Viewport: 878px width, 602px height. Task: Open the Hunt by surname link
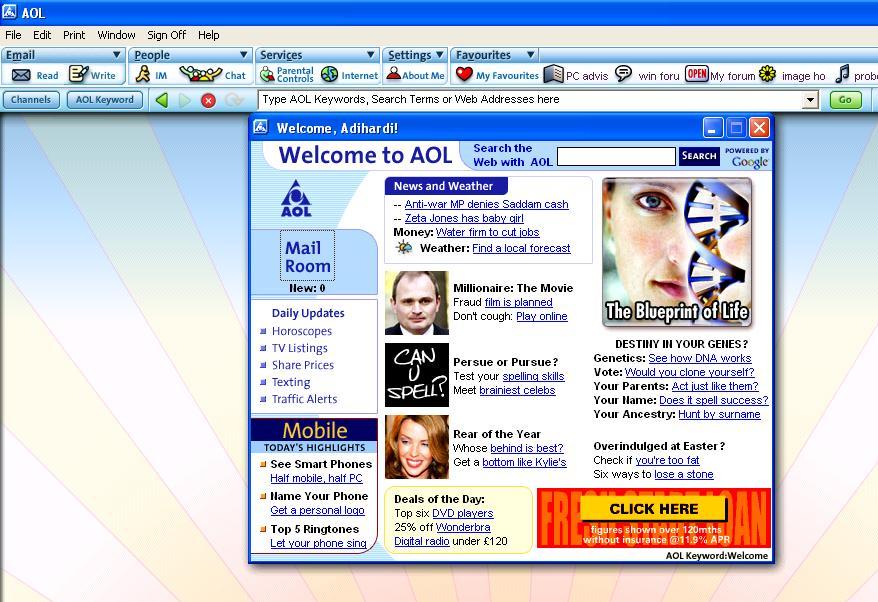(719, 414)
